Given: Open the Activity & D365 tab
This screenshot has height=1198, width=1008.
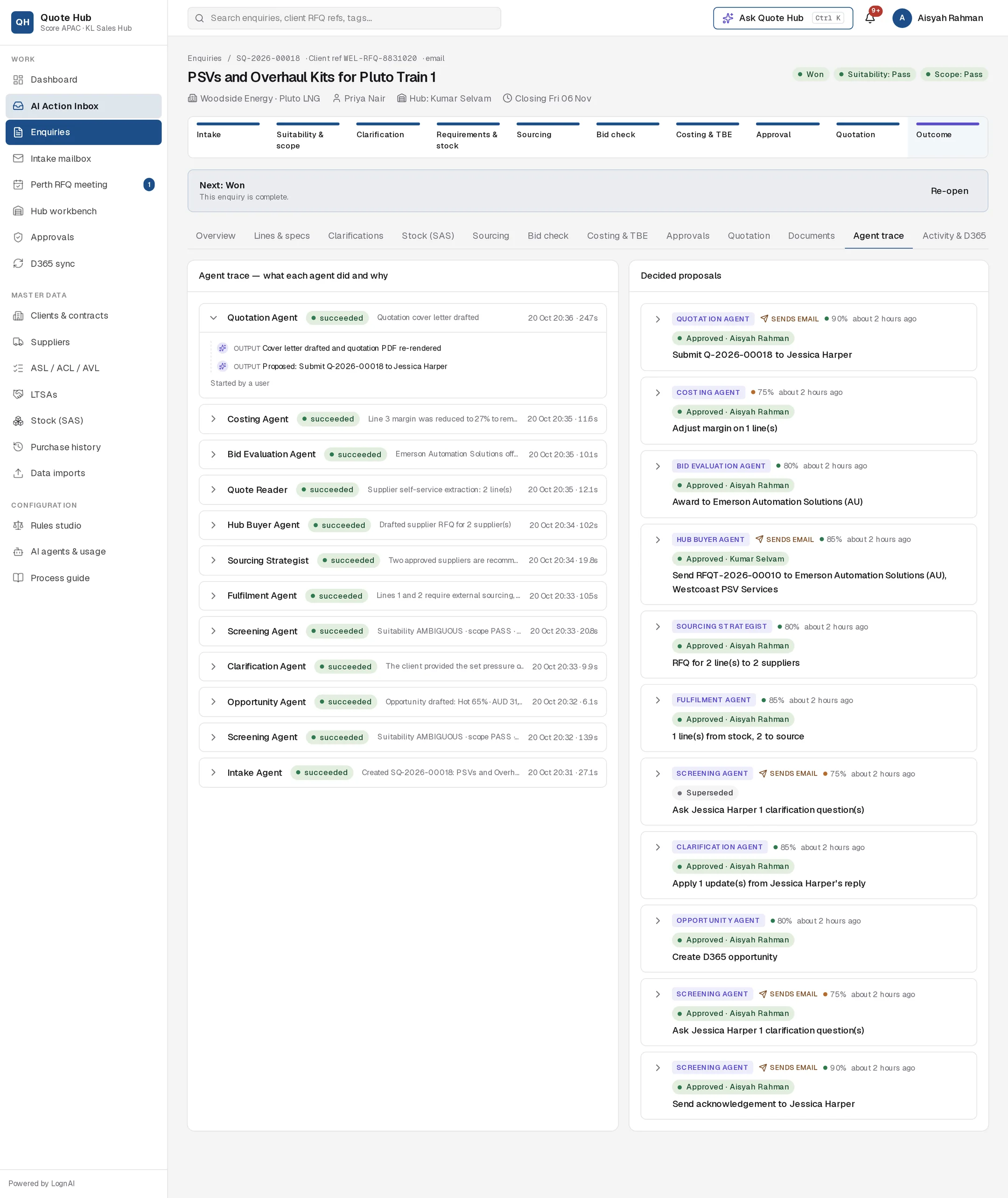Looking at the screenshot, I should pyautogui.click(x=954, y=236).
